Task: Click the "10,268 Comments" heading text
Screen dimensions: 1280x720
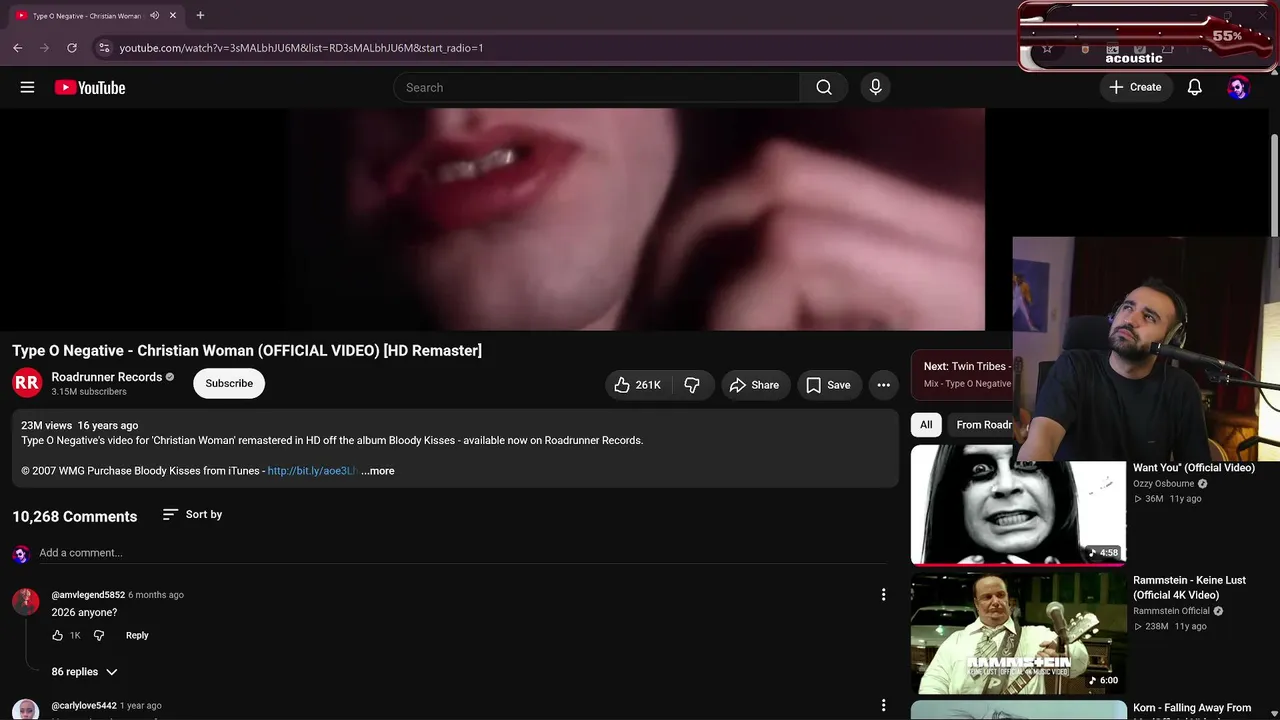Action: click(75, 517)
